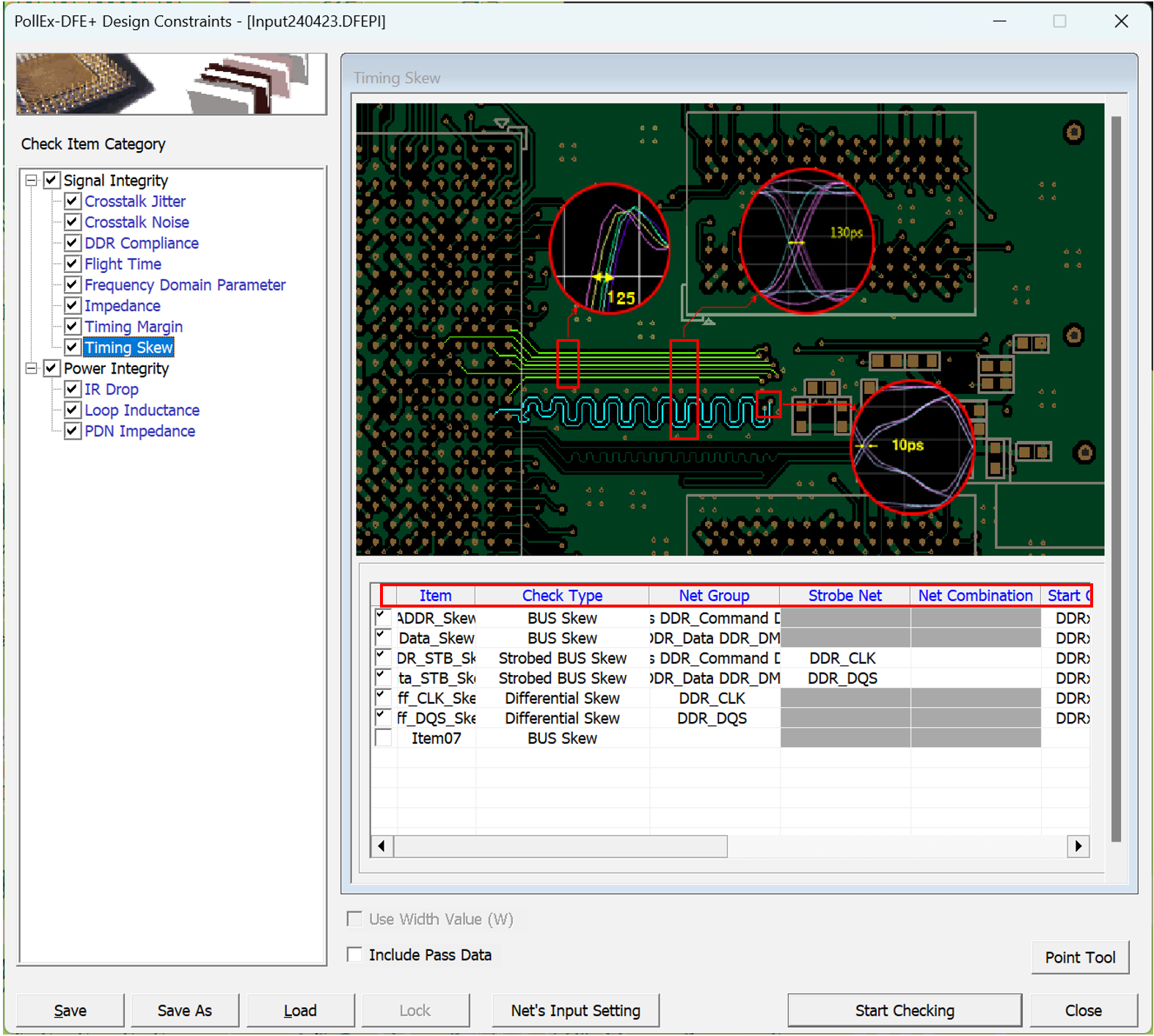Click the Point Tool button
Screen dimensions: 1154x1036
coord(1079,957)
